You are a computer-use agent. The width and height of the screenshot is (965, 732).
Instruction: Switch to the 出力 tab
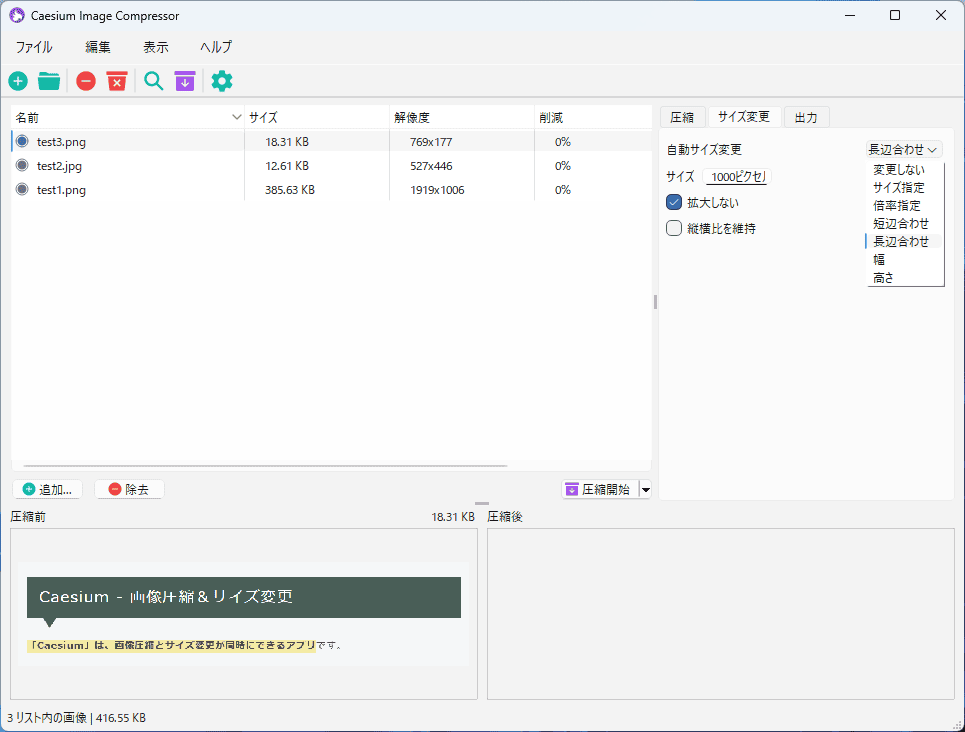click(805, 117)
